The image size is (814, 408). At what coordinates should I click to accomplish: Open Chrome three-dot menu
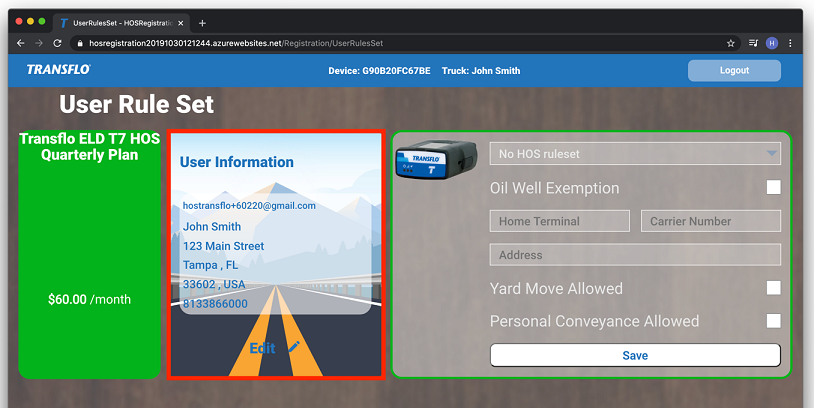click(791, 43)
